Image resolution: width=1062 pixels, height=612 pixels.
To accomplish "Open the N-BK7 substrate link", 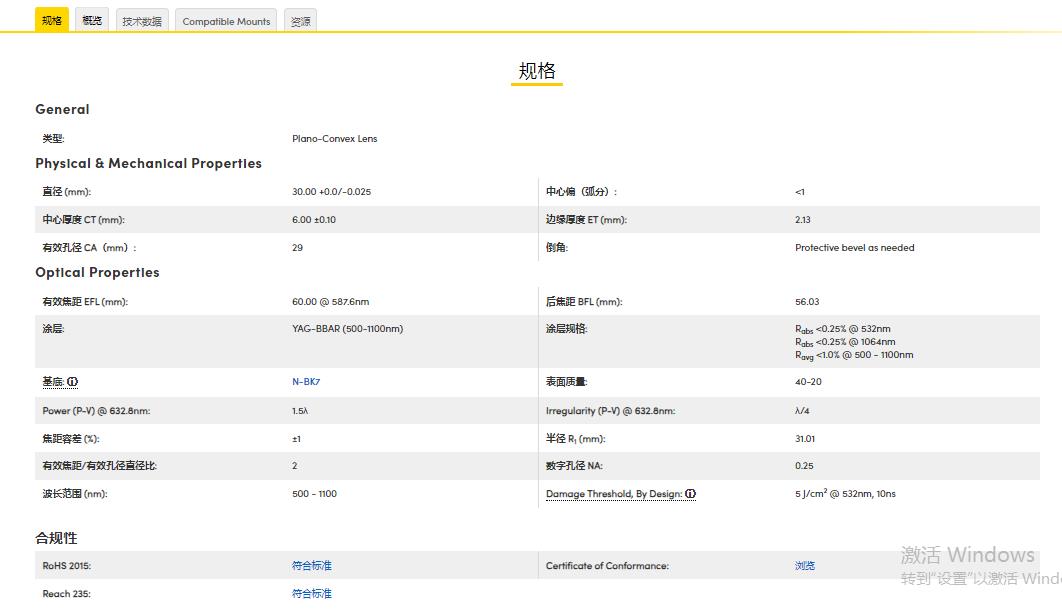I will [306, 381].
